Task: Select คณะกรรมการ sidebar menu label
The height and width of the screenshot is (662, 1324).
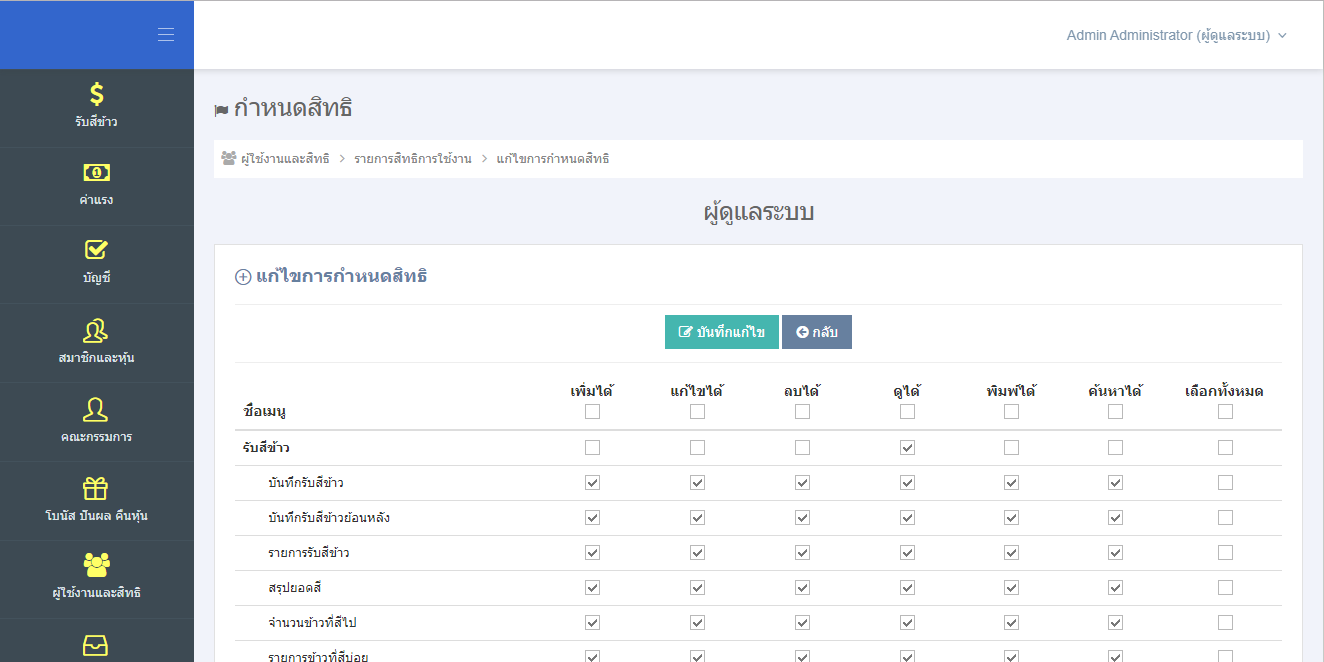Action: pos(97,437)
